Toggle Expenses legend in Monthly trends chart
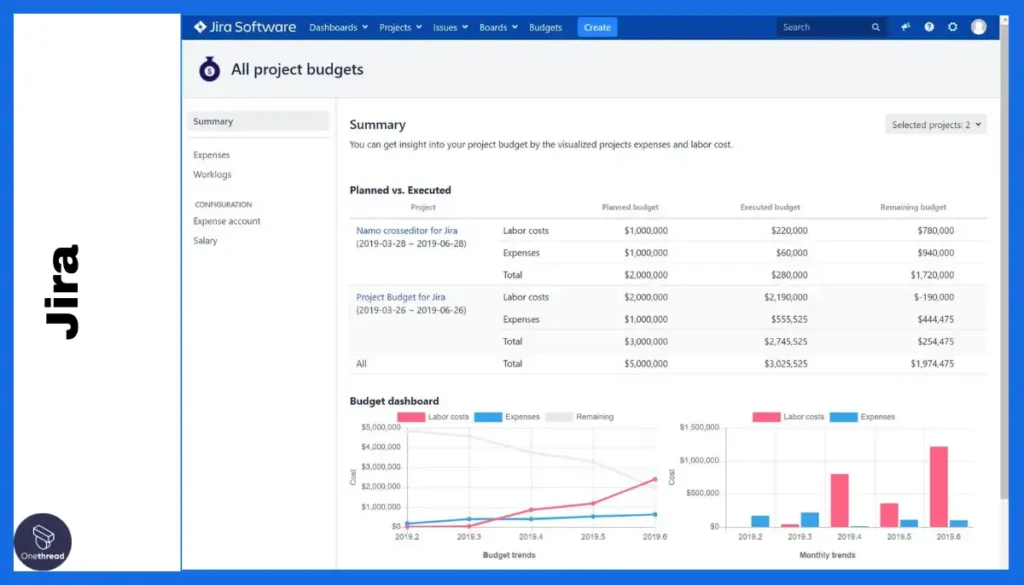Screen dimensions: 1024x585 click(x=863, y=417)
